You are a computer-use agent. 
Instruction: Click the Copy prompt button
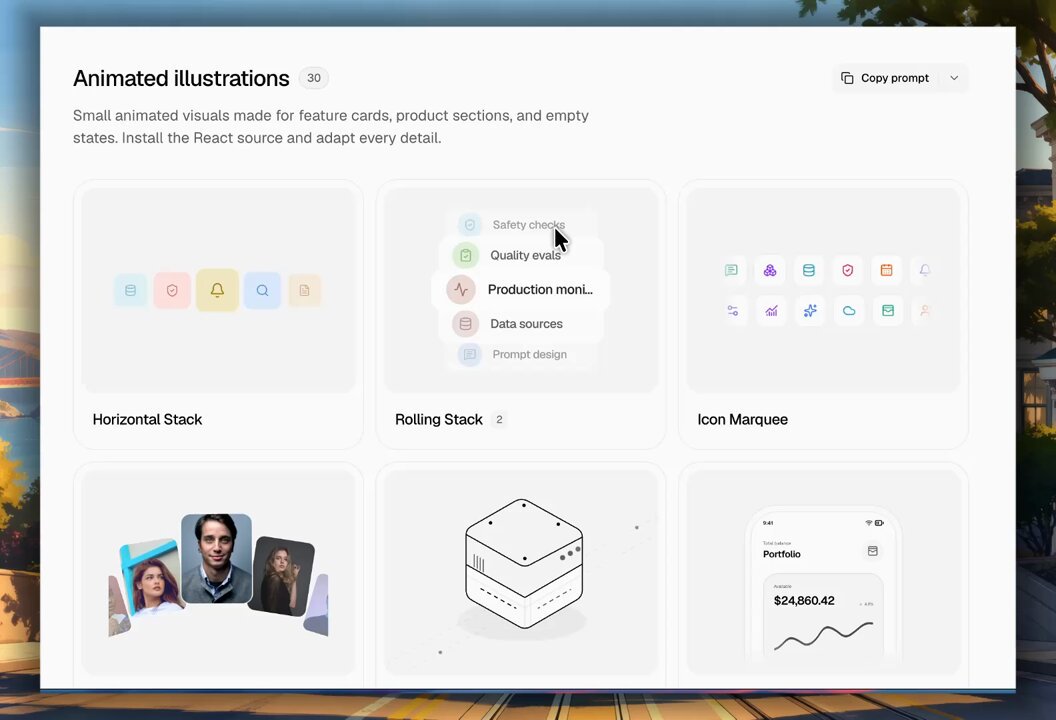point(885,78)
